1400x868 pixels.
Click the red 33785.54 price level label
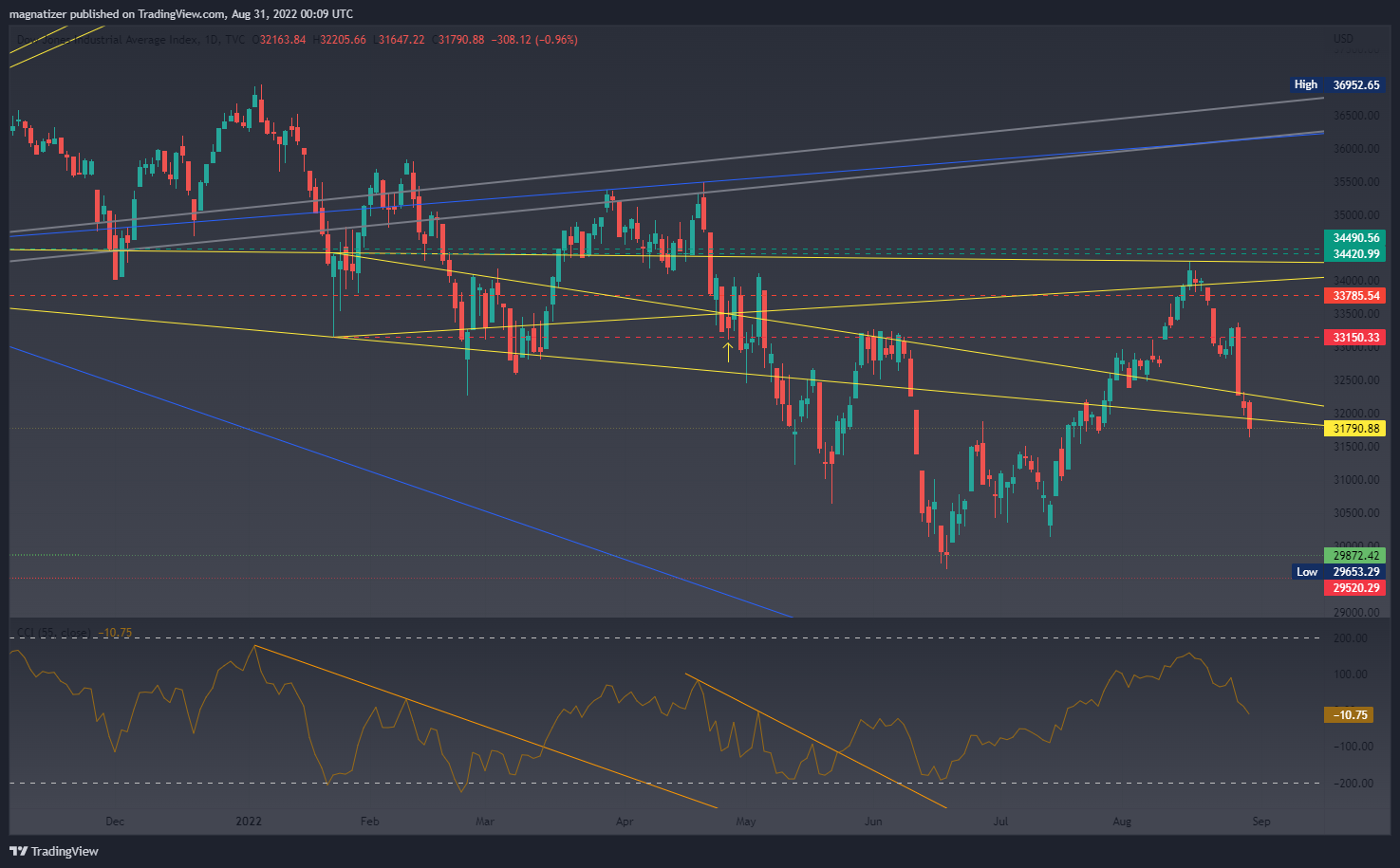[1354, 296]
